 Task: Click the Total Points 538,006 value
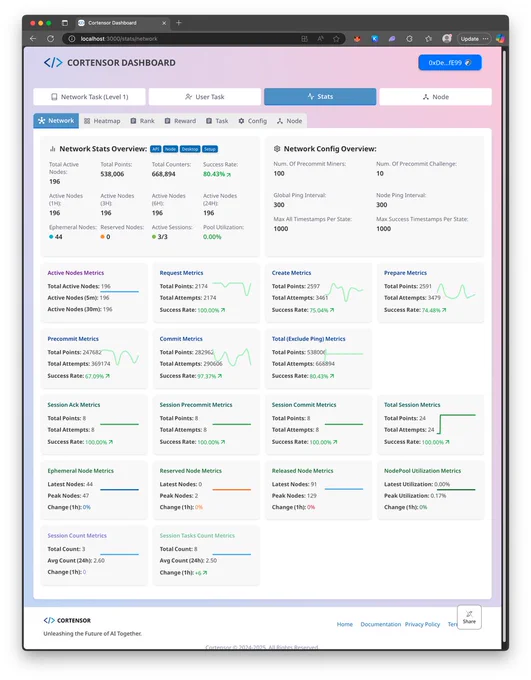pyautogui.click(x=112, y=174)
